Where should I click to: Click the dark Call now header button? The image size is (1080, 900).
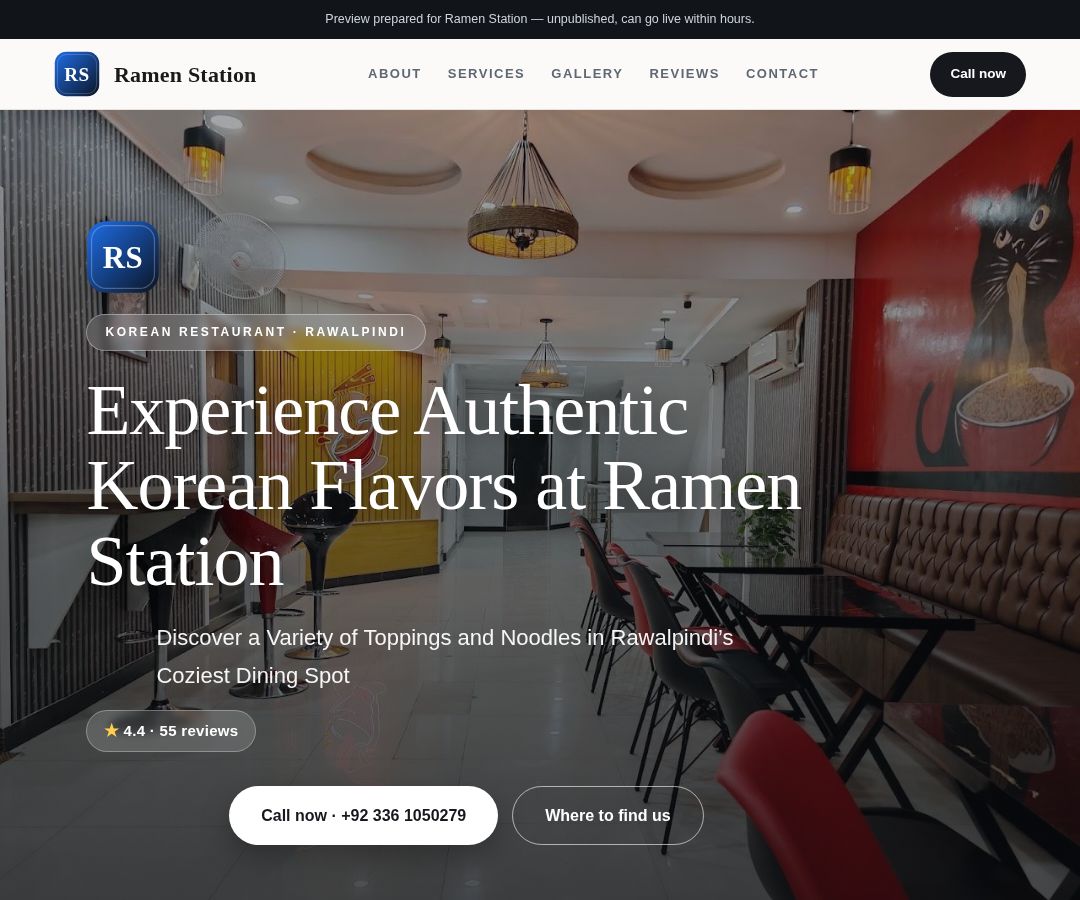[977, 74]
